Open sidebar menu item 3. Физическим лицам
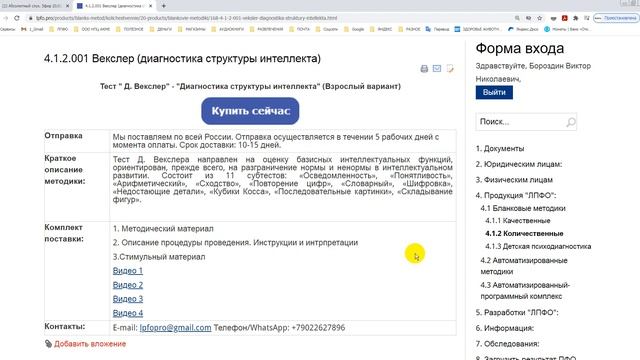This screenshot has height=360, width=640. tap(514, 180)
